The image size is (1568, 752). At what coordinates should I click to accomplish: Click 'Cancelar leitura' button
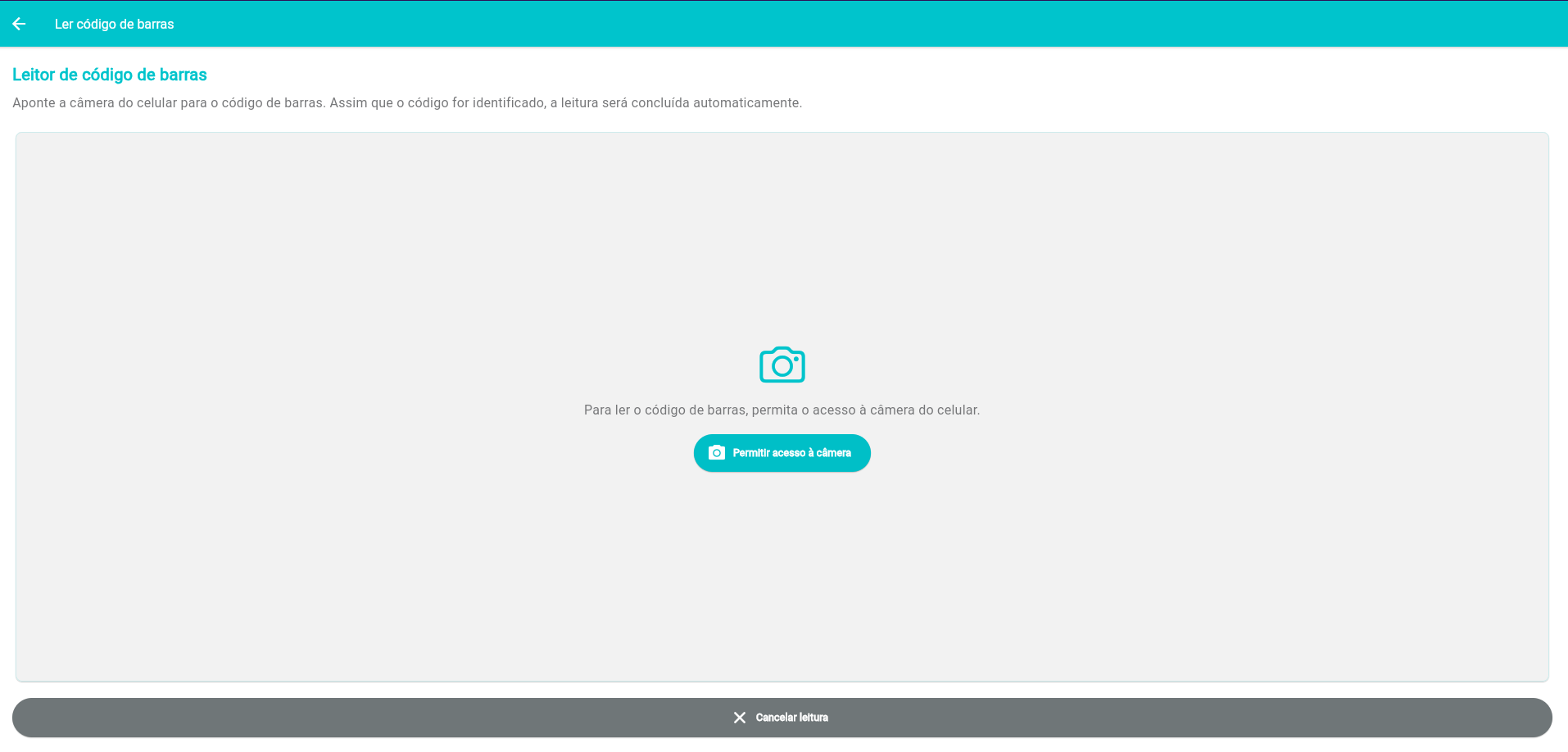[x=782, y=718]
